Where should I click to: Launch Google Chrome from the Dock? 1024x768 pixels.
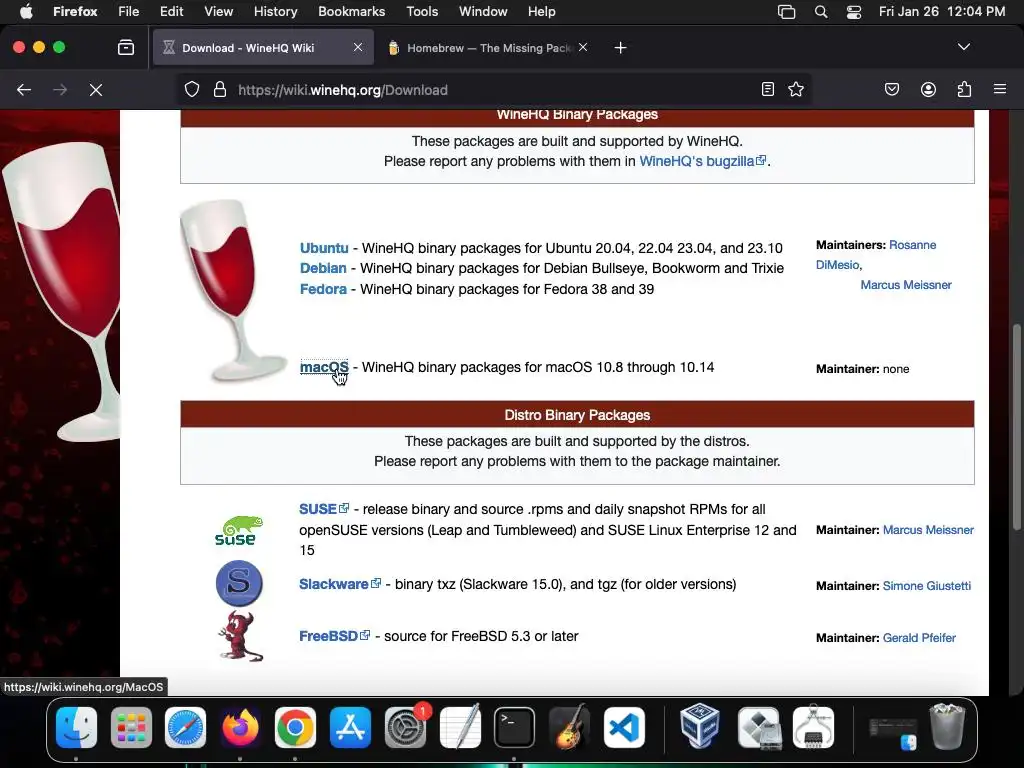295,728
